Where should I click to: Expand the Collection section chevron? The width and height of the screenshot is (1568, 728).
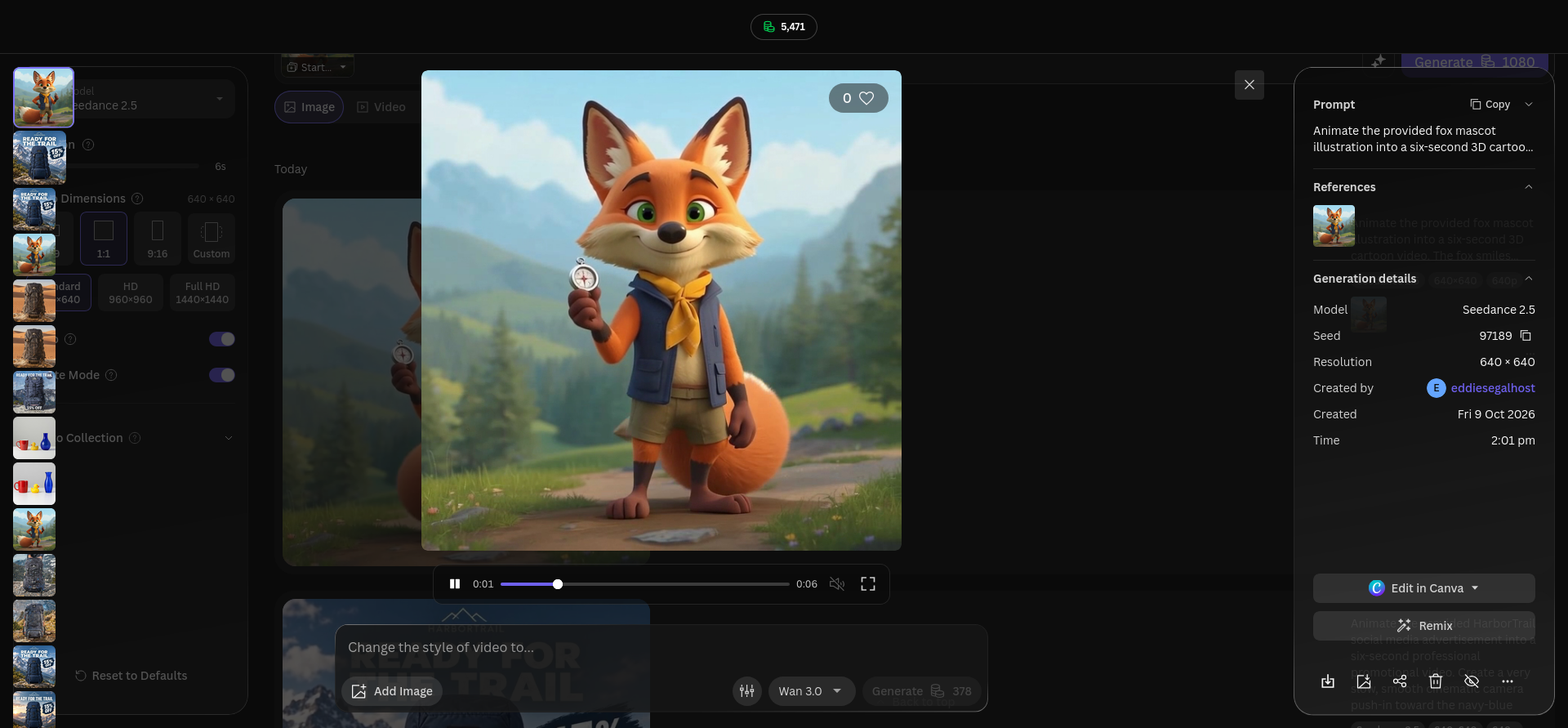(229, 438)
